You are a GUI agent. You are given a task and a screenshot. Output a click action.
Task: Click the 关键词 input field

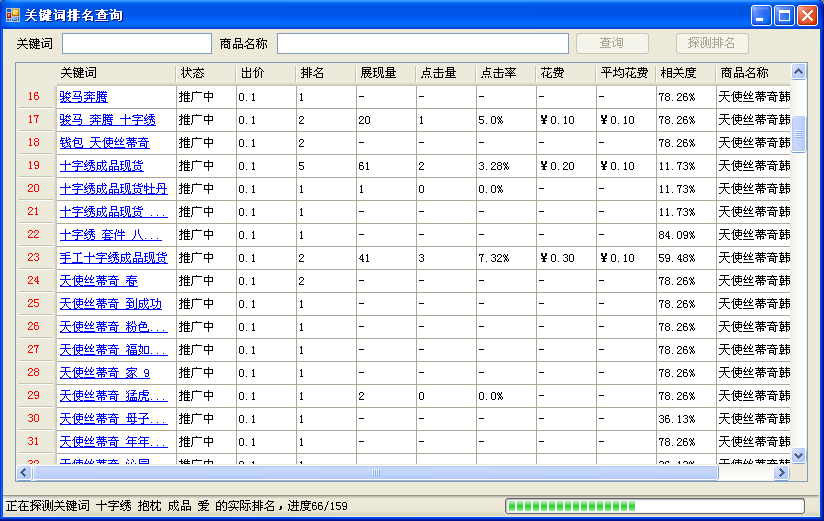[x=137, y=44]
